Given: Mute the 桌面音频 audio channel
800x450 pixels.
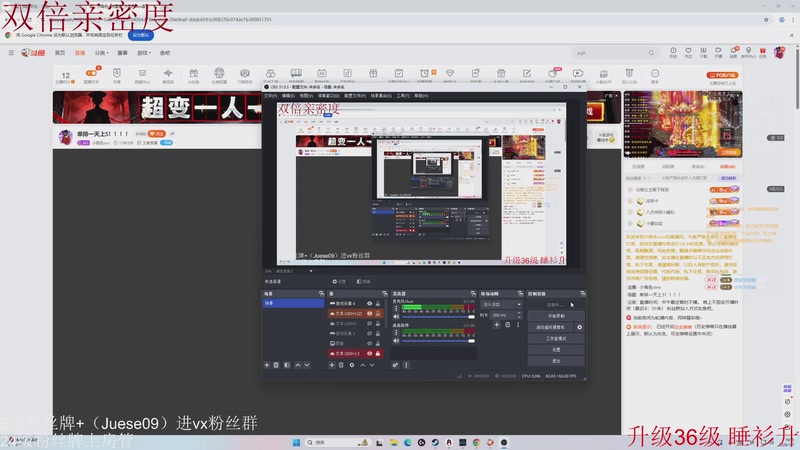Looking at the screenshot, I should pos(396,341).
